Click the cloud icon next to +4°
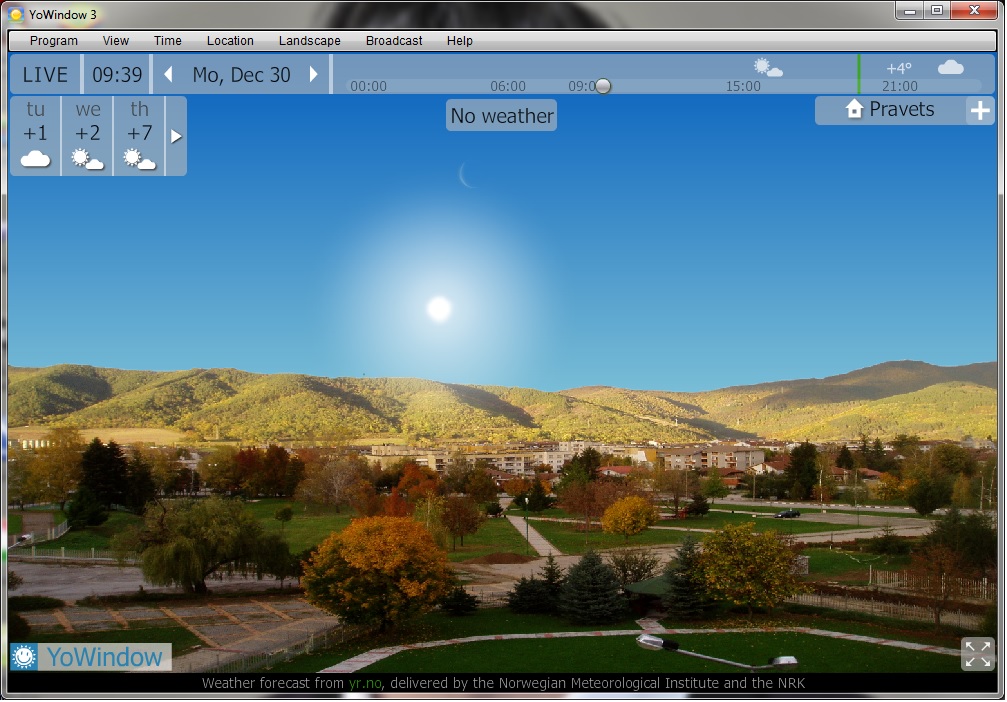This screenshot has width=1007, height=702. tap(950, 68)
